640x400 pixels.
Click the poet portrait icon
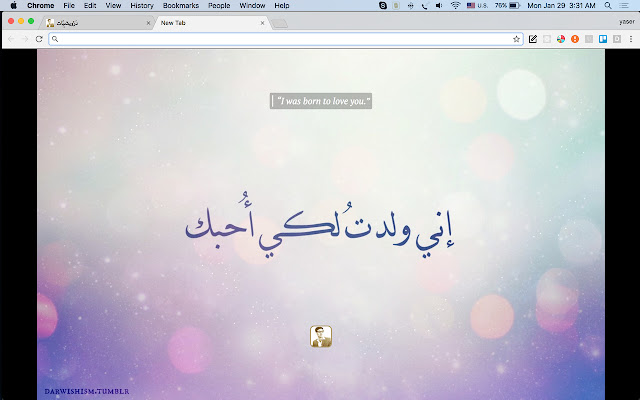(x=321, y=336)
